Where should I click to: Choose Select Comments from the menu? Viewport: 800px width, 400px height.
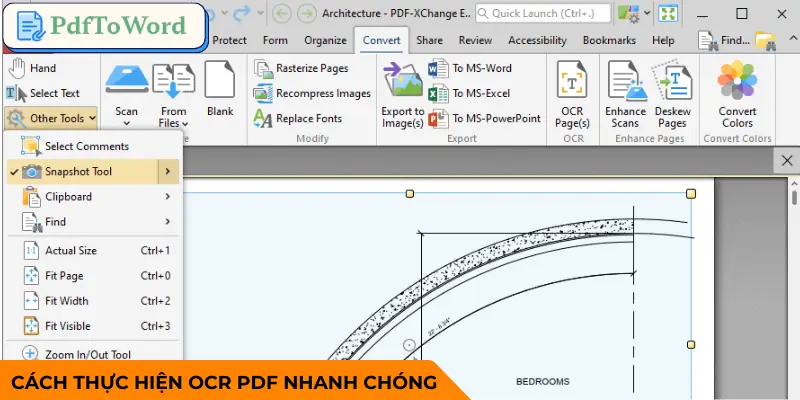[93, 146]
